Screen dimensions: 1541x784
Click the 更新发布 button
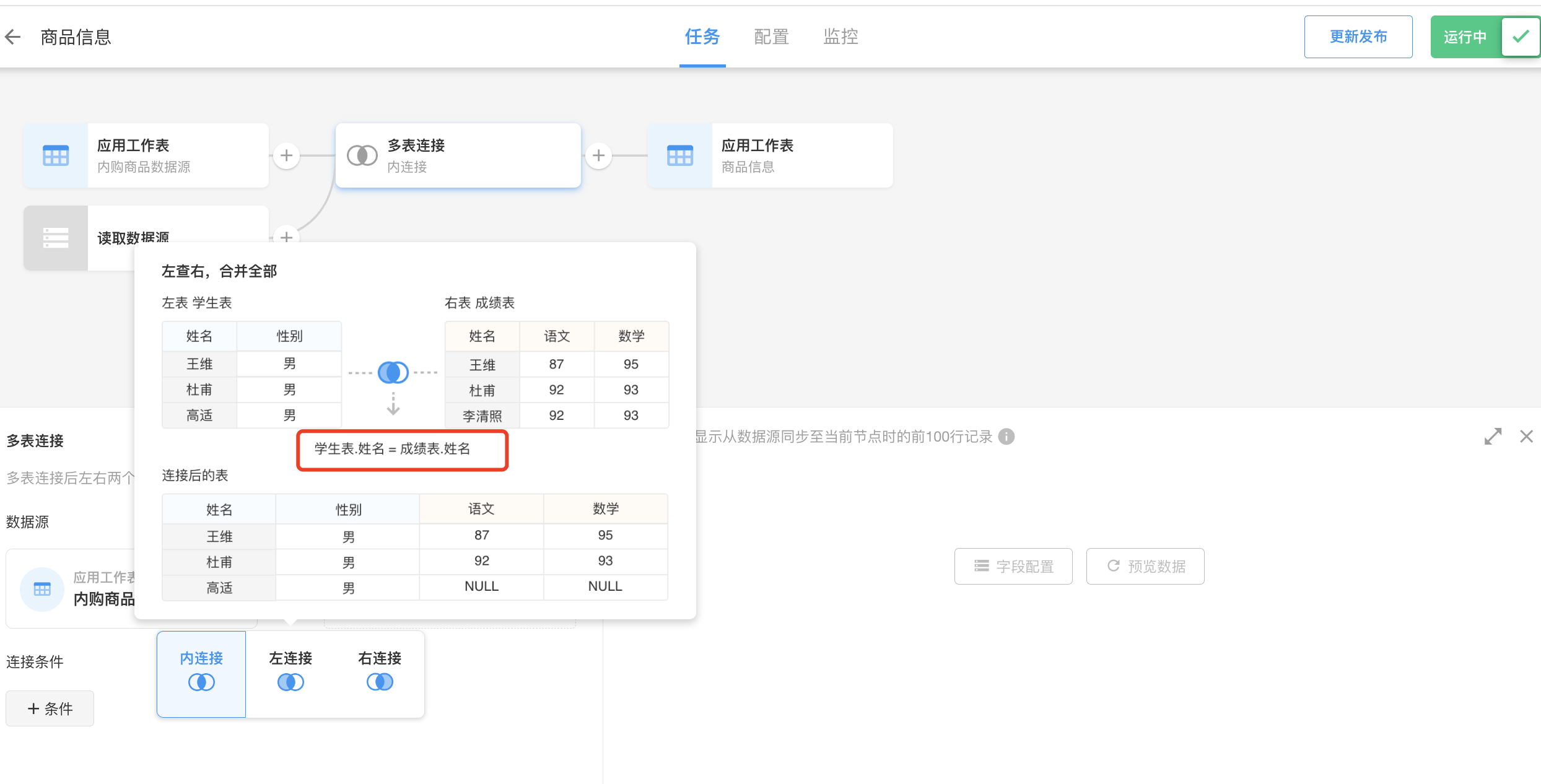tap(1358, 37)
